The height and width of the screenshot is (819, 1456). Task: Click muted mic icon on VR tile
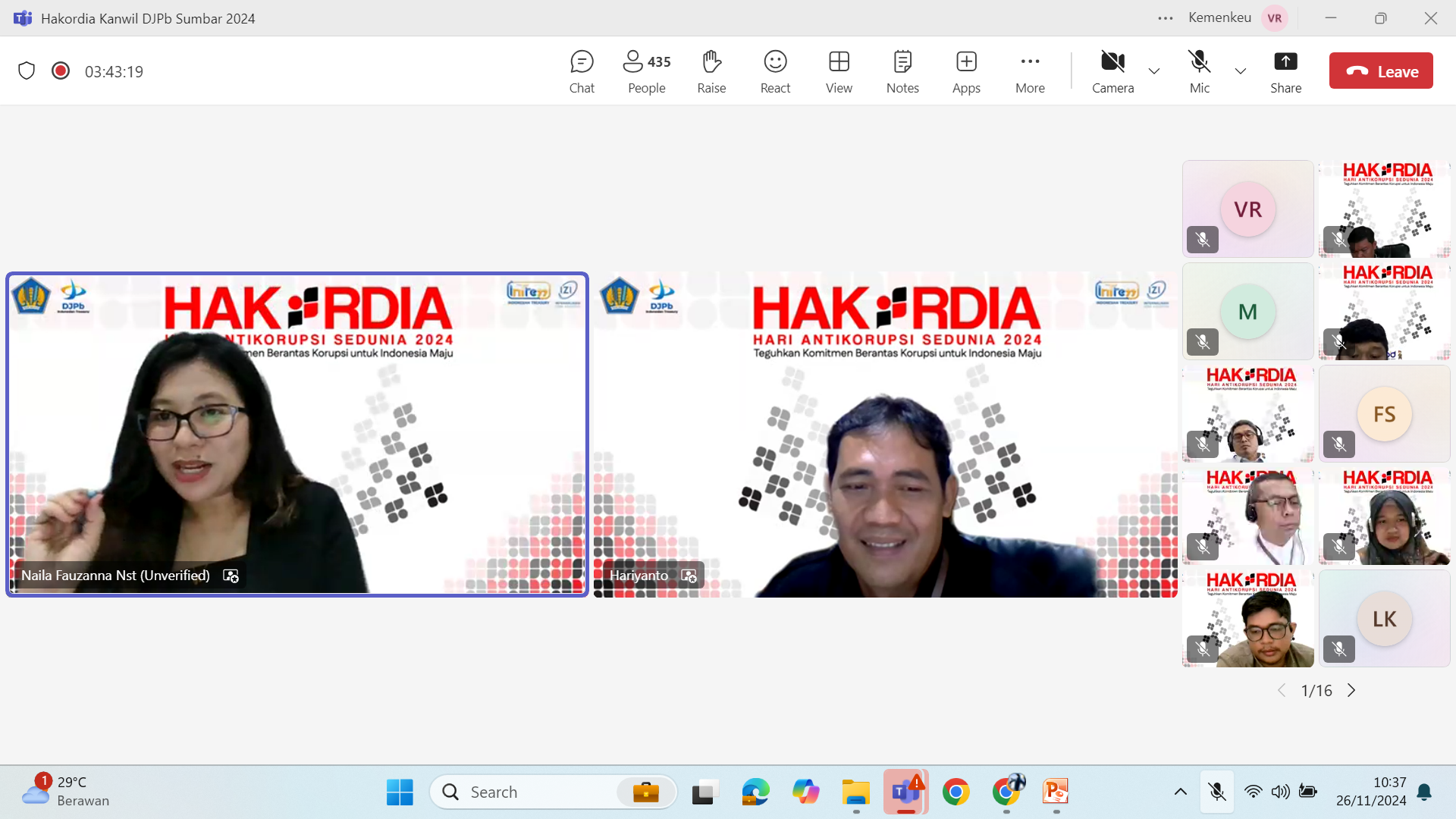tap(1203, 240)
